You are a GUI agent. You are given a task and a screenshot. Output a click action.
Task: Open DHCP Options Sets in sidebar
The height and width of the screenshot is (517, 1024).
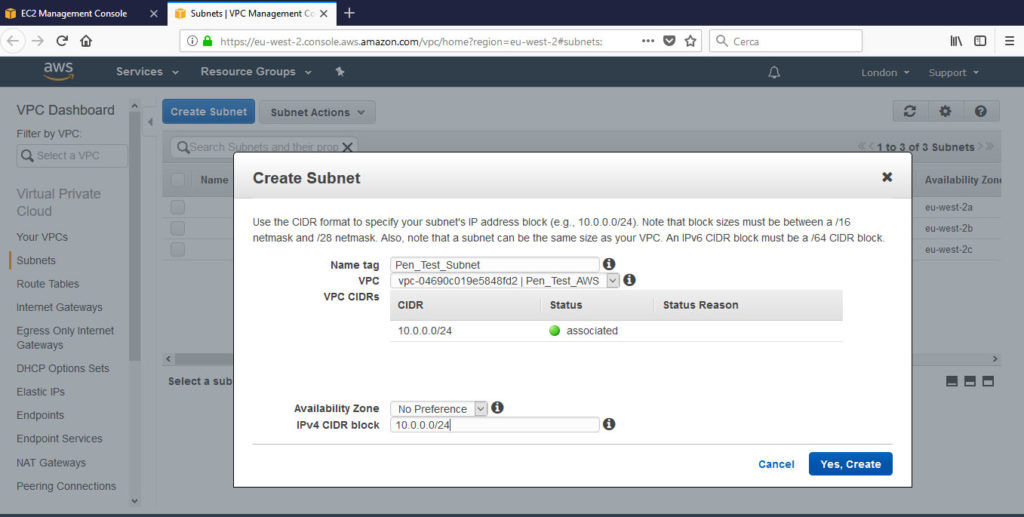(x=63, y=368)
